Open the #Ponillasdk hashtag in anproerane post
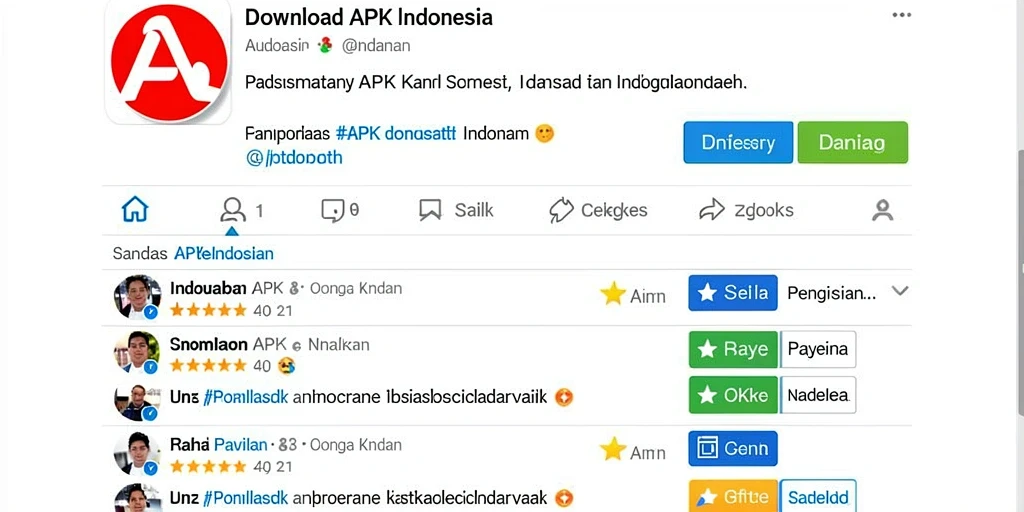Viewport: 1024px width, 512px height. [246, 498]
